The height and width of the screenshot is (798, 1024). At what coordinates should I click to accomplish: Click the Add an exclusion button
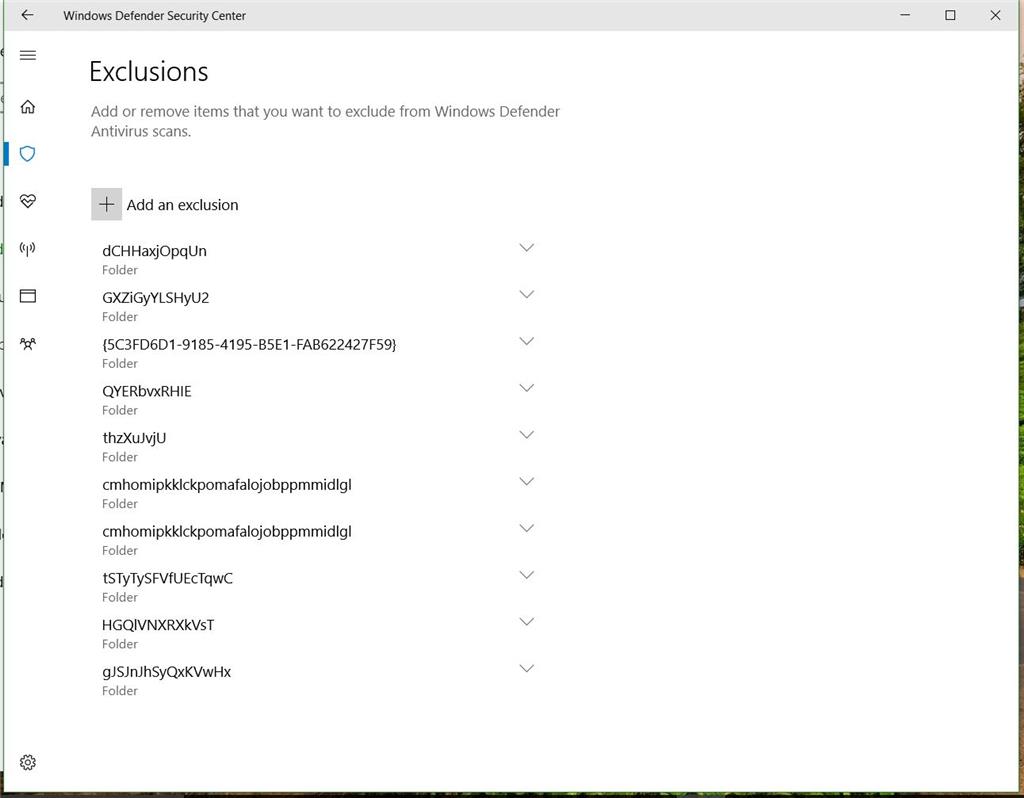(182, 204)
